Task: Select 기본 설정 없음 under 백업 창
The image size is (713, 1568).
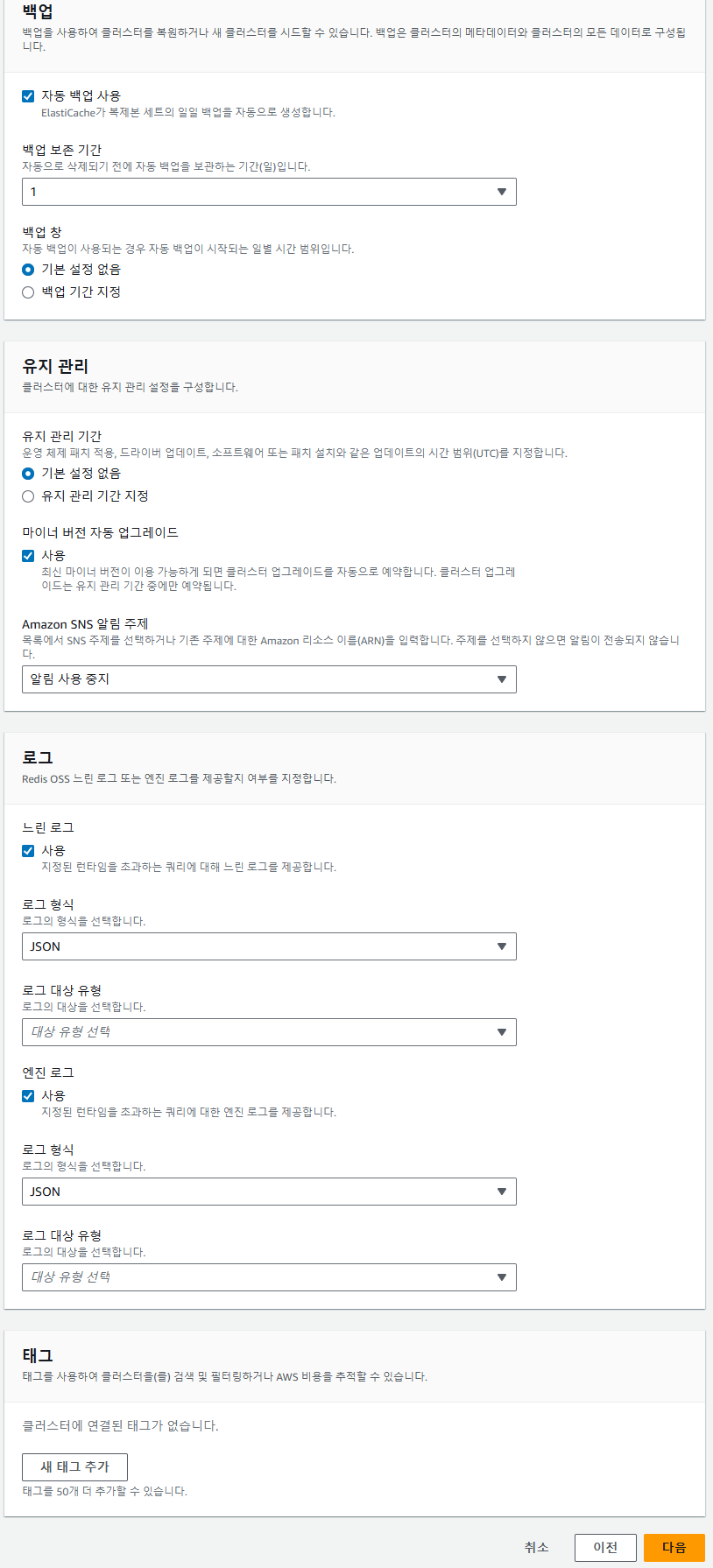Action: [x=28, y=270]
